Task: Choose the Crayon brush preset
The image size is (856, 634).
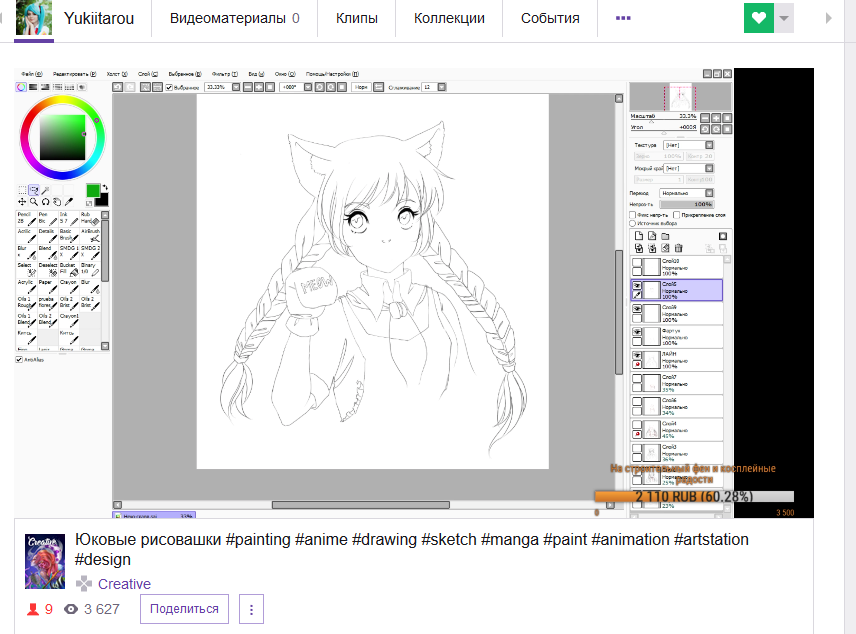Action: tap(69, 286)
